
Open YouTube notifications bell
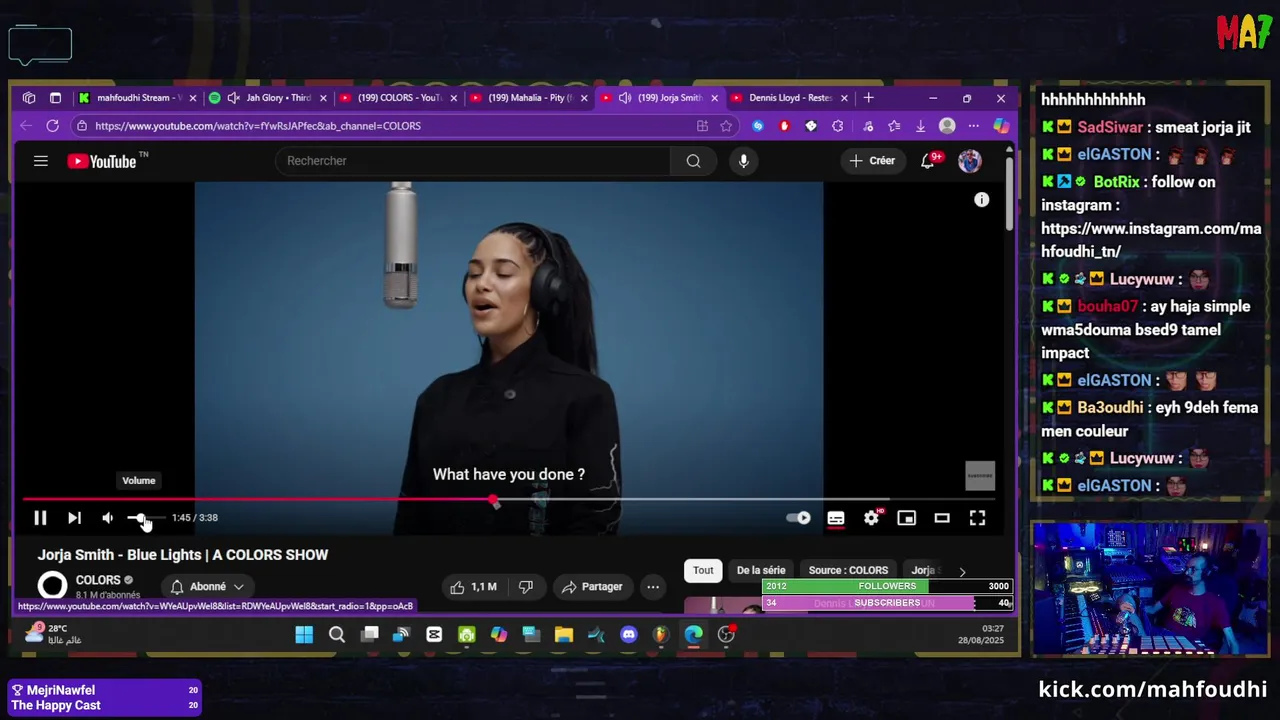coord(929,161)
